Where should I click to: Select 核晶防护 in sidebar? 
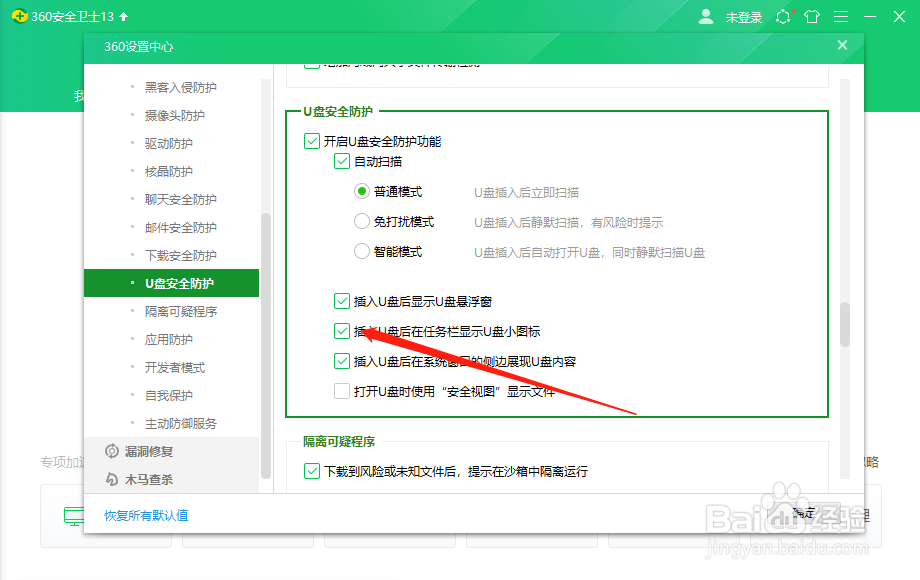(169, 171)
